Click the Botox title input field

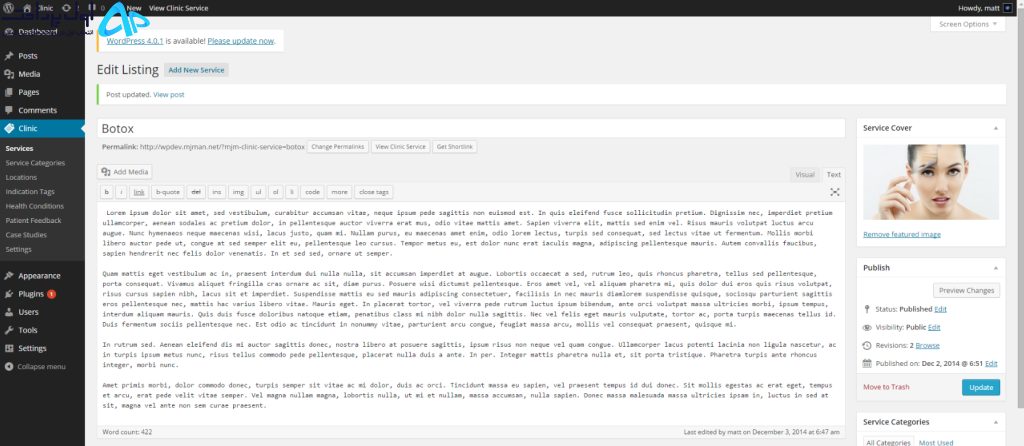[471, 129]
